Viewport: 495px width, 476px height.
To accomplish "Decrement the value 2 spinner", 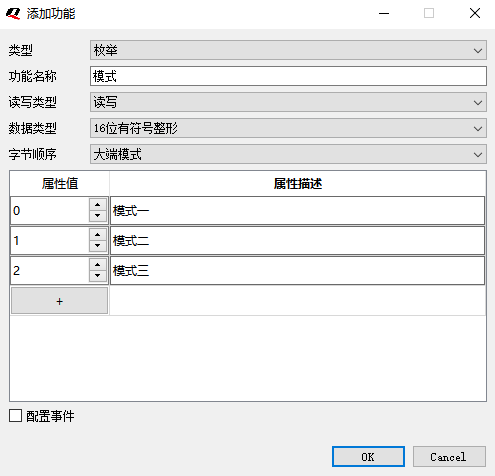I will pos(98,276).
